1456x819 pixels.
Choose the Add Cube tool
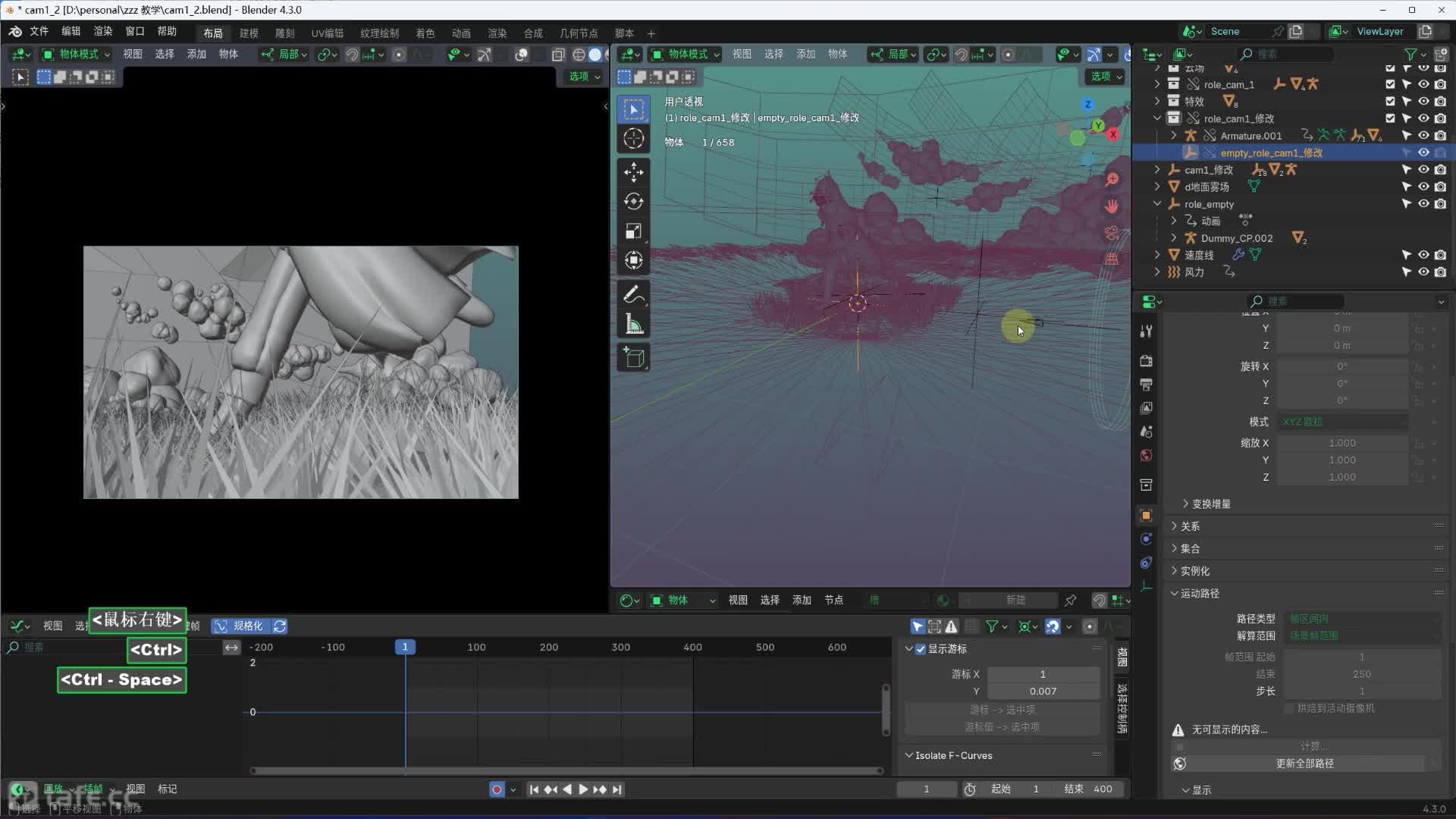pos(633,358)
